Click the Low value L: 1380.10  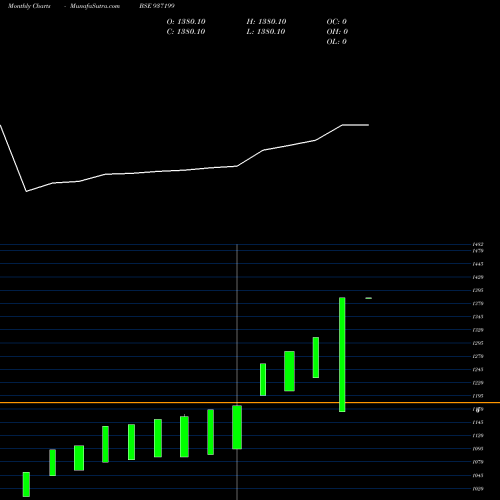click(266, 32)
